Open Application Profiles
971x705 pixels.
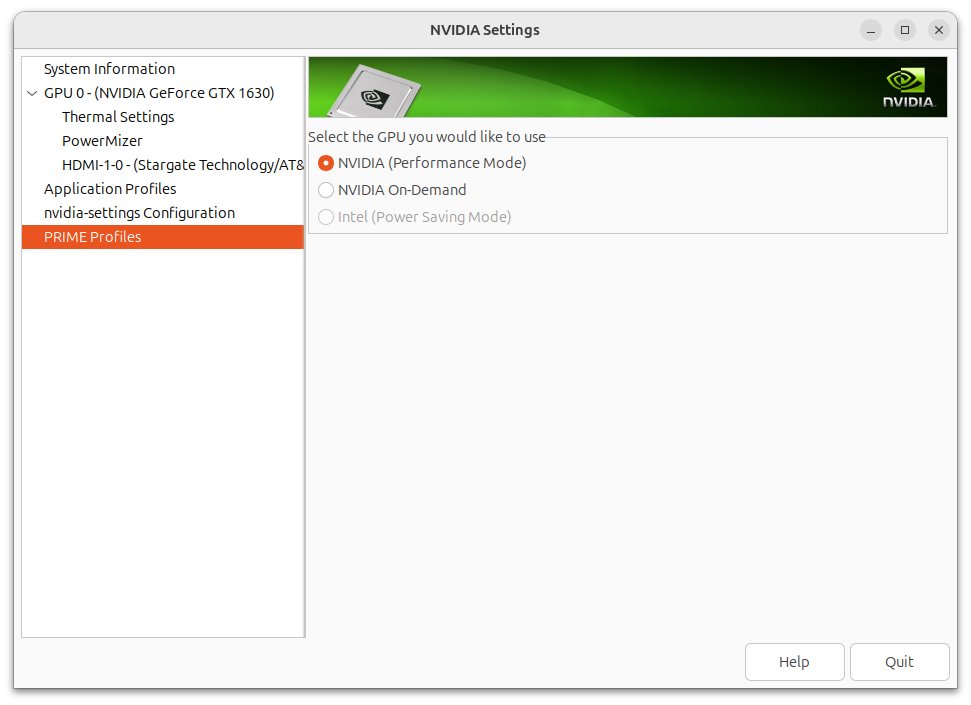163,189
